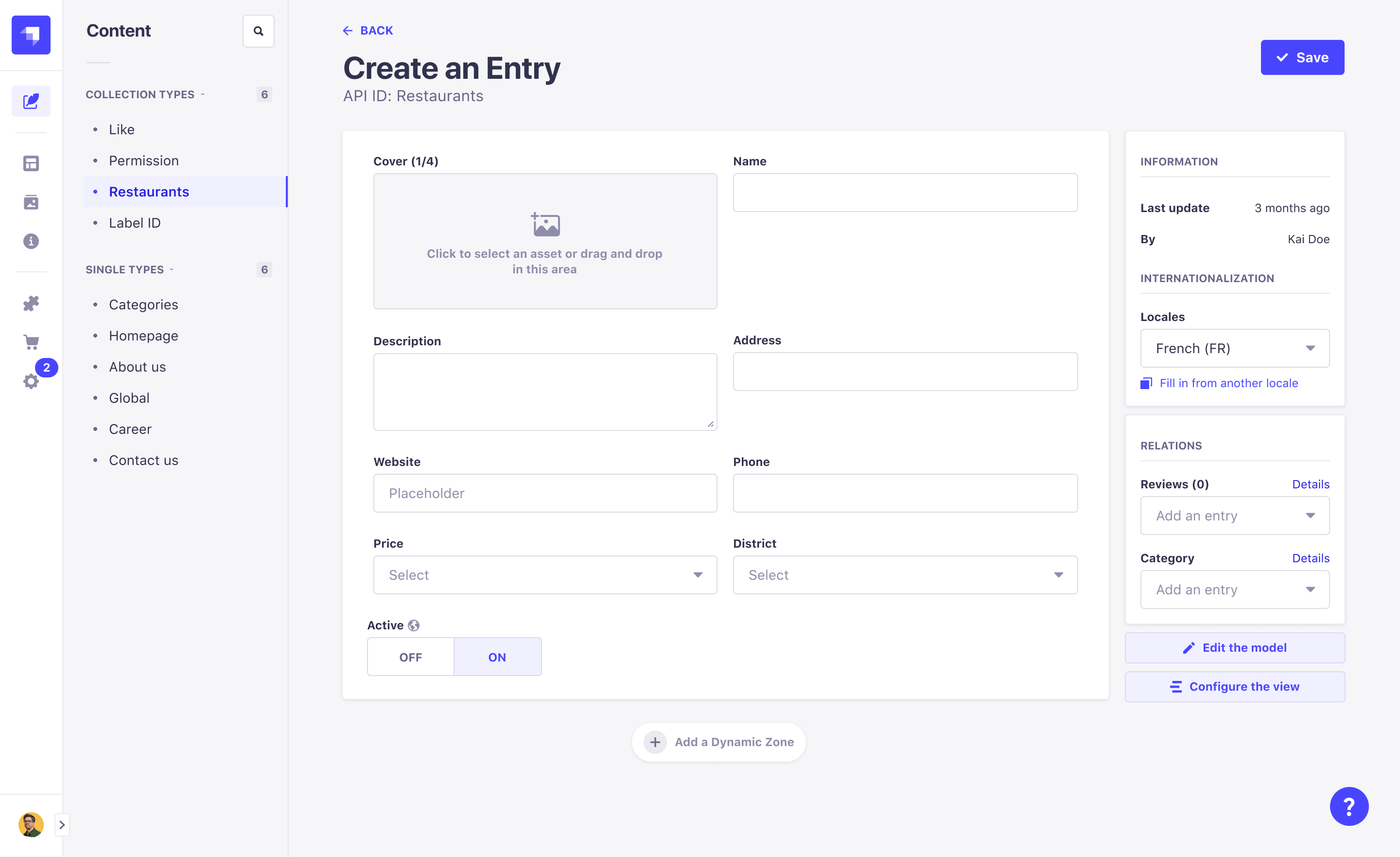
Task: Click the Name input field
Action: (905, 193)
